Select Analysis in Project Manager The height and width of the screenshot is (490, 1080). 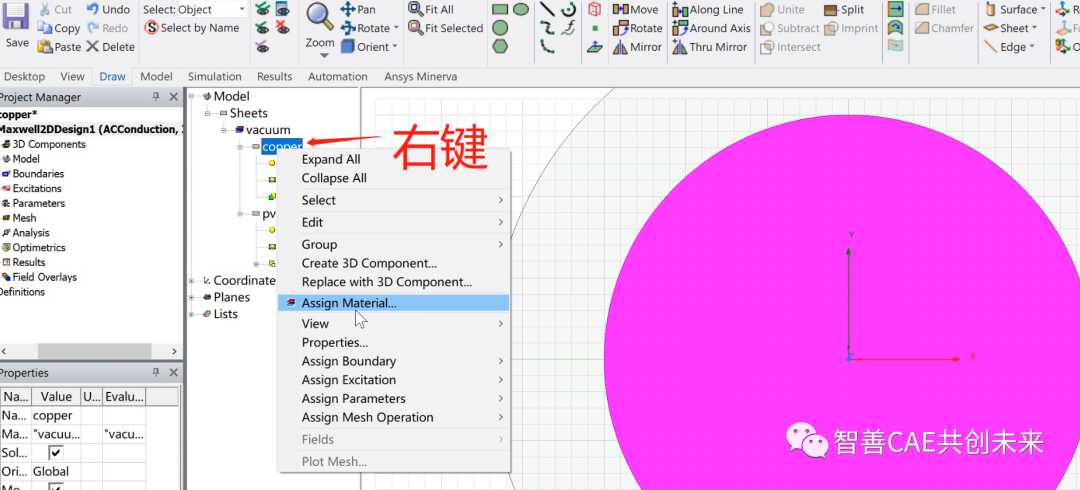tap(31, 233)
